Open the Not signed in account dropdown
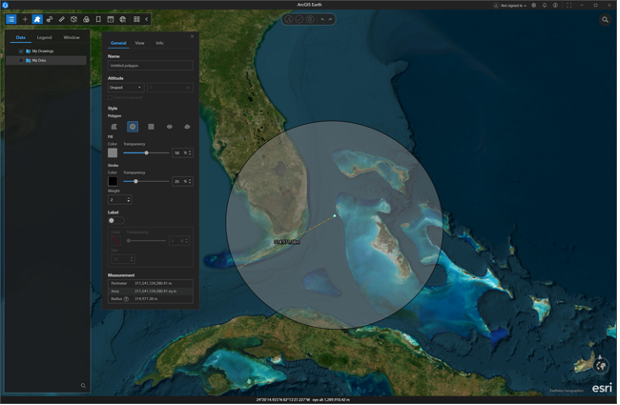Image resolution: width=620 pixels, height=405 pixels. [512, 6]
